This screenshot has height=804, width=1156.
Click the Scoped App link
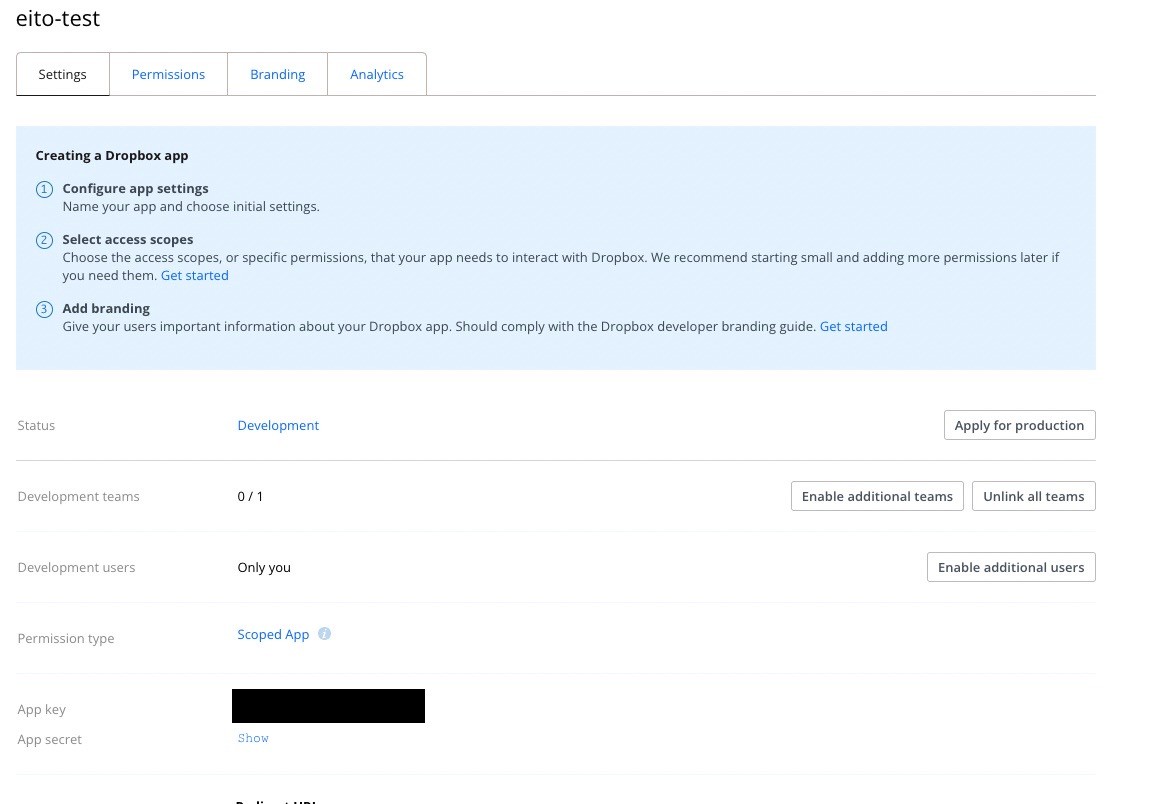tap(273, 635)
